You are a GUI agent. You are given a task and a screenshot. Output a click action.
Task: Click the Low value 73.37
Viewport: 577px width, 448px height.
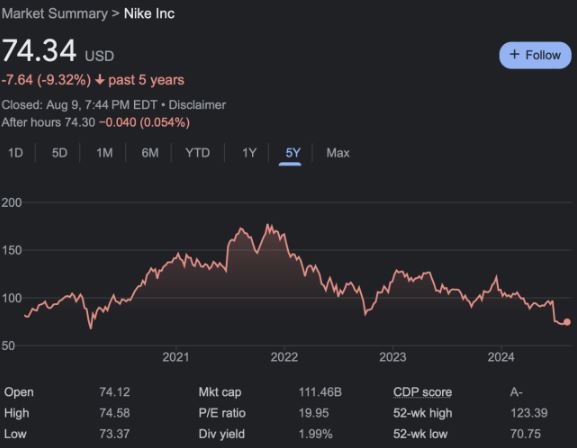(114, 434)
